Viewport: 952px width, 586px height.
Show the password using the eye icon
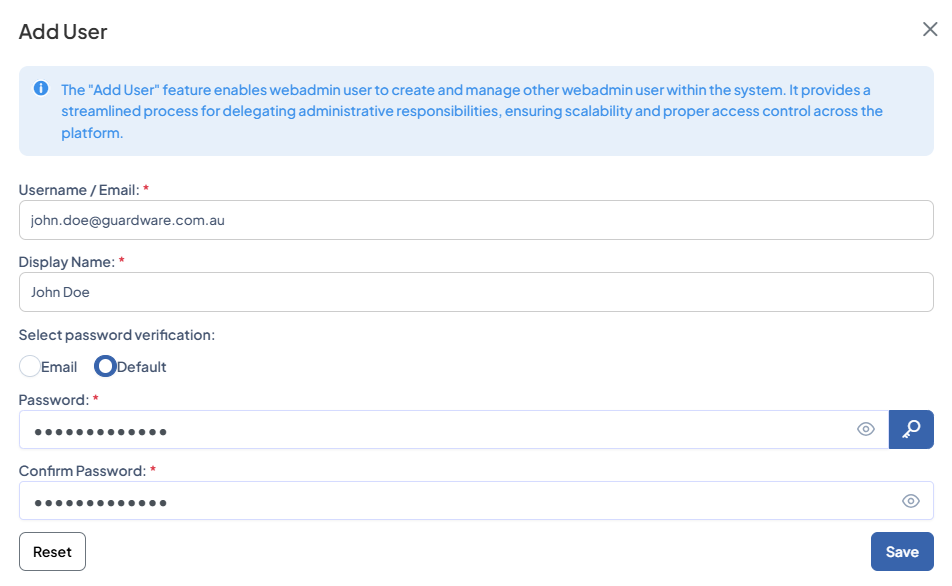pos(866,429)
